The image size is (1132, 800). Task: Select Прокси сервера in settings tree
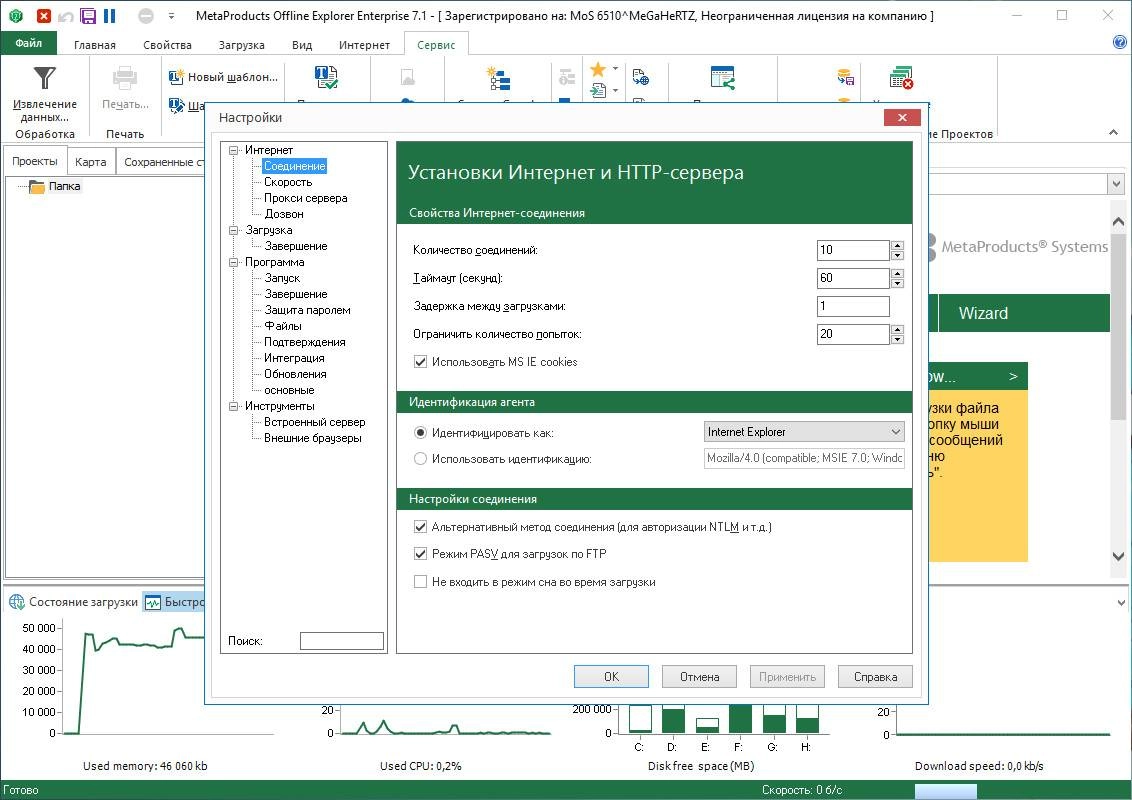point(305,198)
